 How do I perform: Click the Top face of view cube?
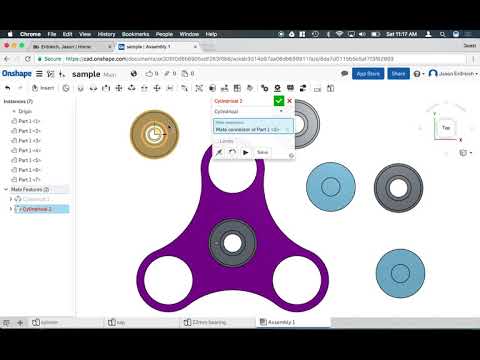click(446, 128)
